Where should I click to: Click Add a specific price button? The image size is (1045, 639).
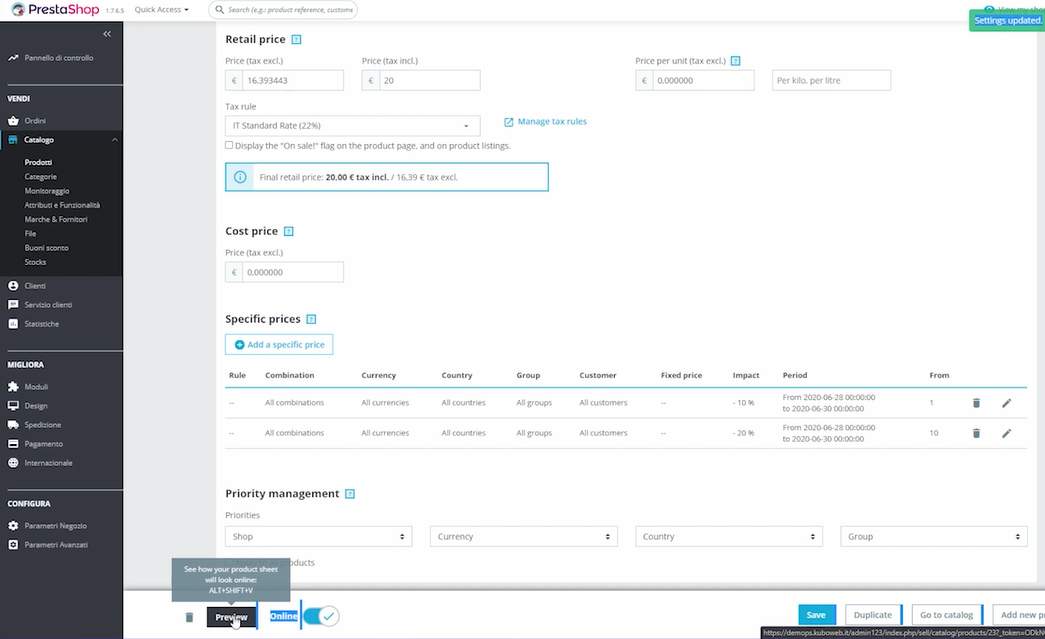point(279,345)
